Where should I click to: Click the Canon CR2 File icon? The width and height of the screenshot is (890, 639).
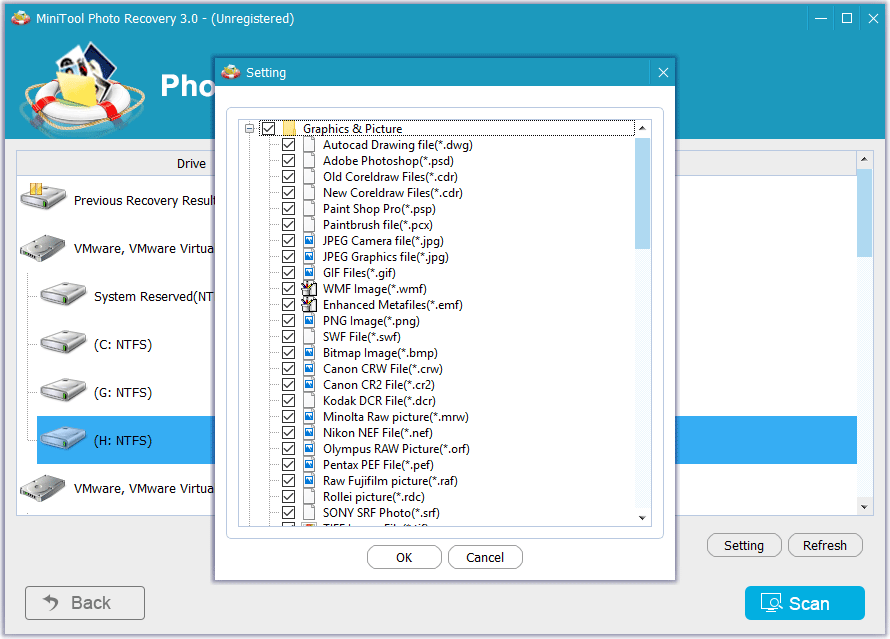tap(309, 385)
